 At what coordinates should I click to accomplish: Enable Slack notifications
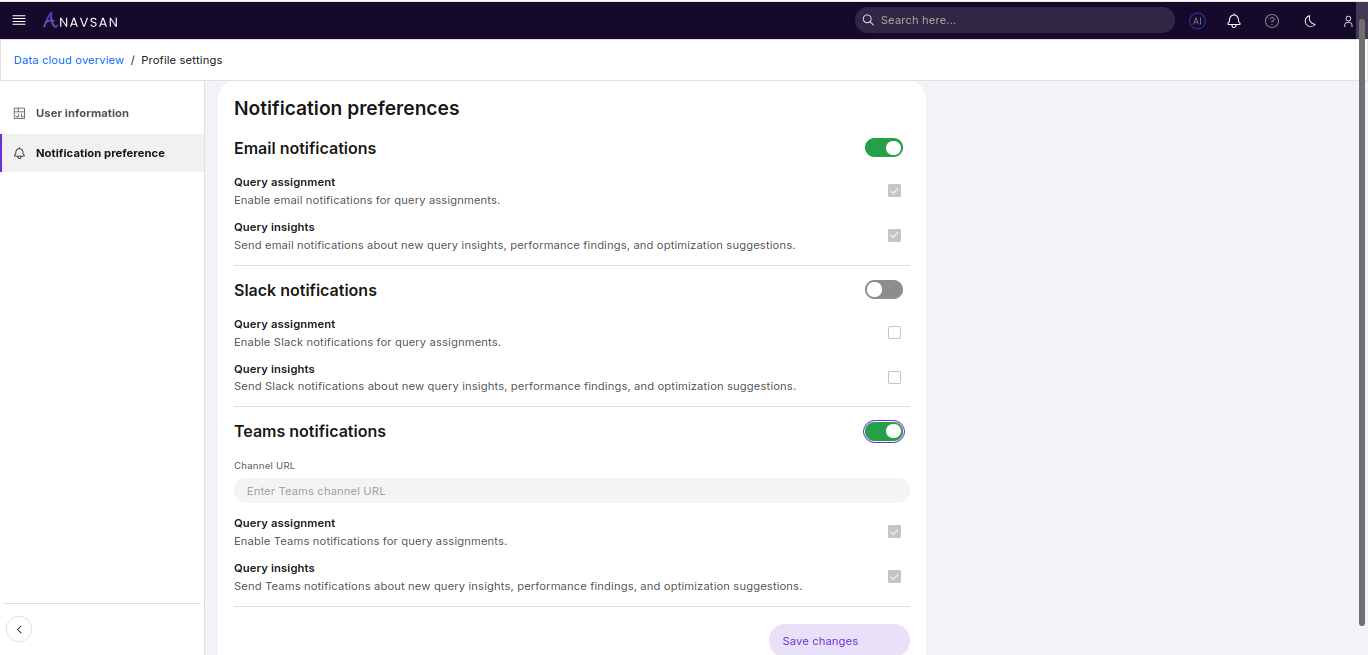click(x=884, y=289)
